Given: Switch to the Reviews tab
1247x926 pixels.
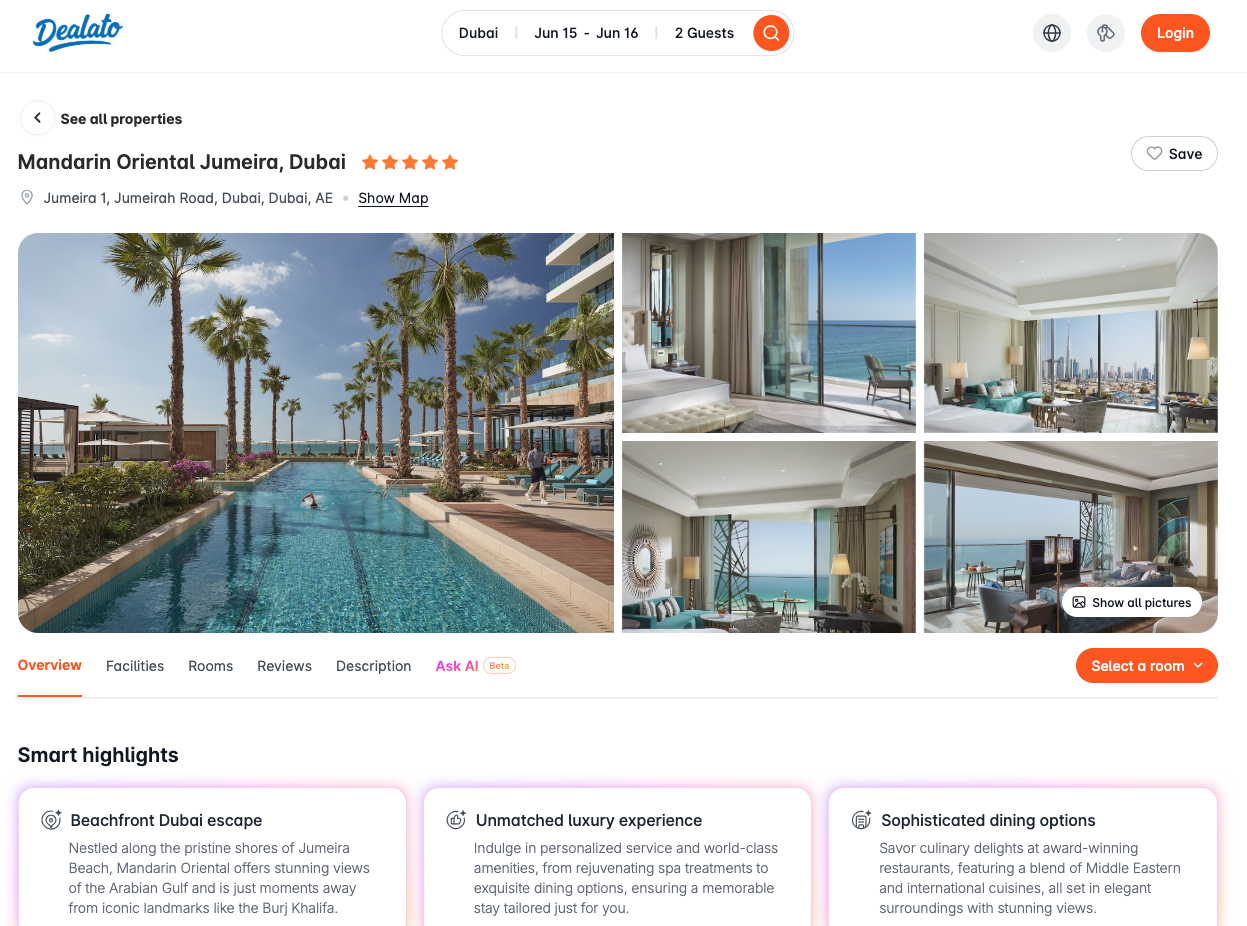Looking at the screenshot, I should pyautogui.click(x=284, y=666).
